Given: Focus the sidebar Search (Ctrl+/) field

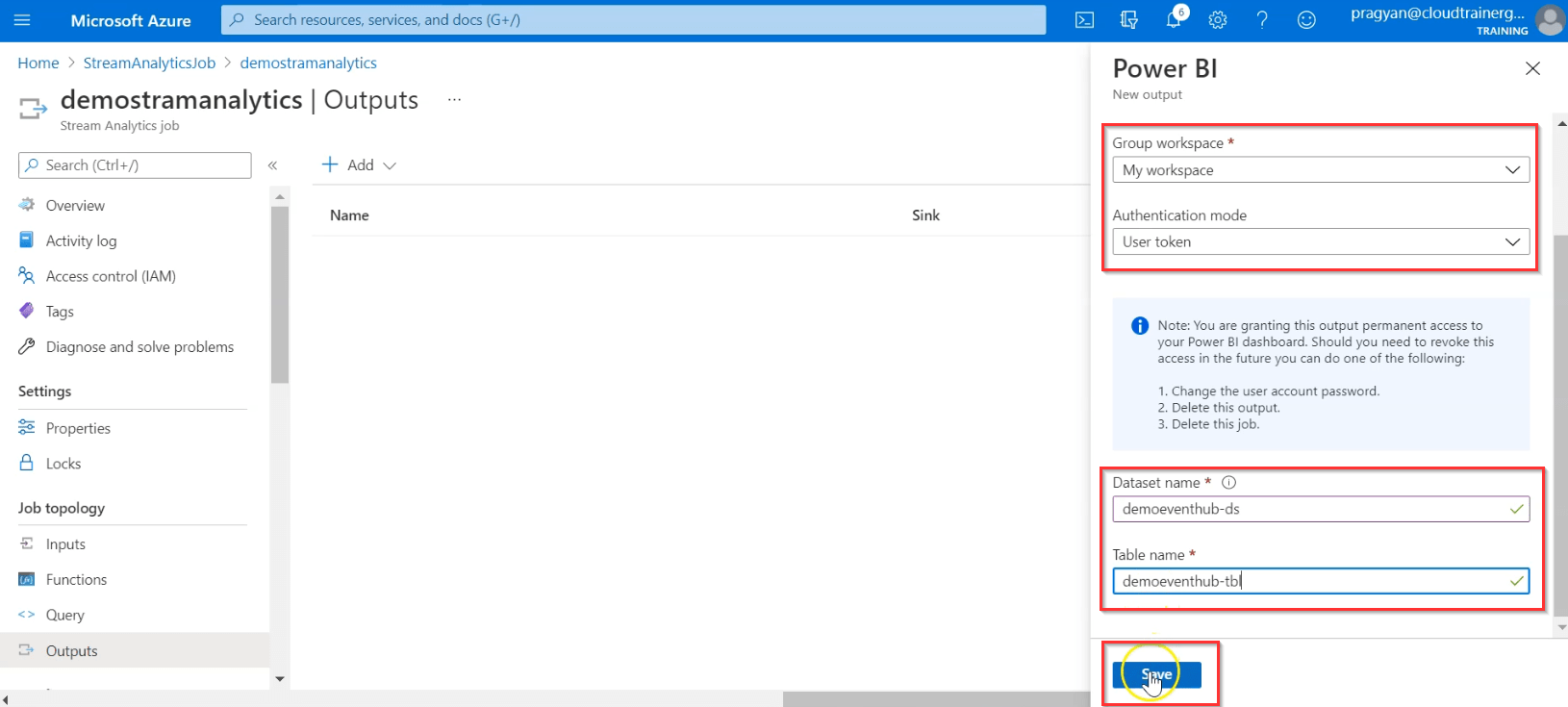Looking at the screenshot, I should tap(135, 165).
